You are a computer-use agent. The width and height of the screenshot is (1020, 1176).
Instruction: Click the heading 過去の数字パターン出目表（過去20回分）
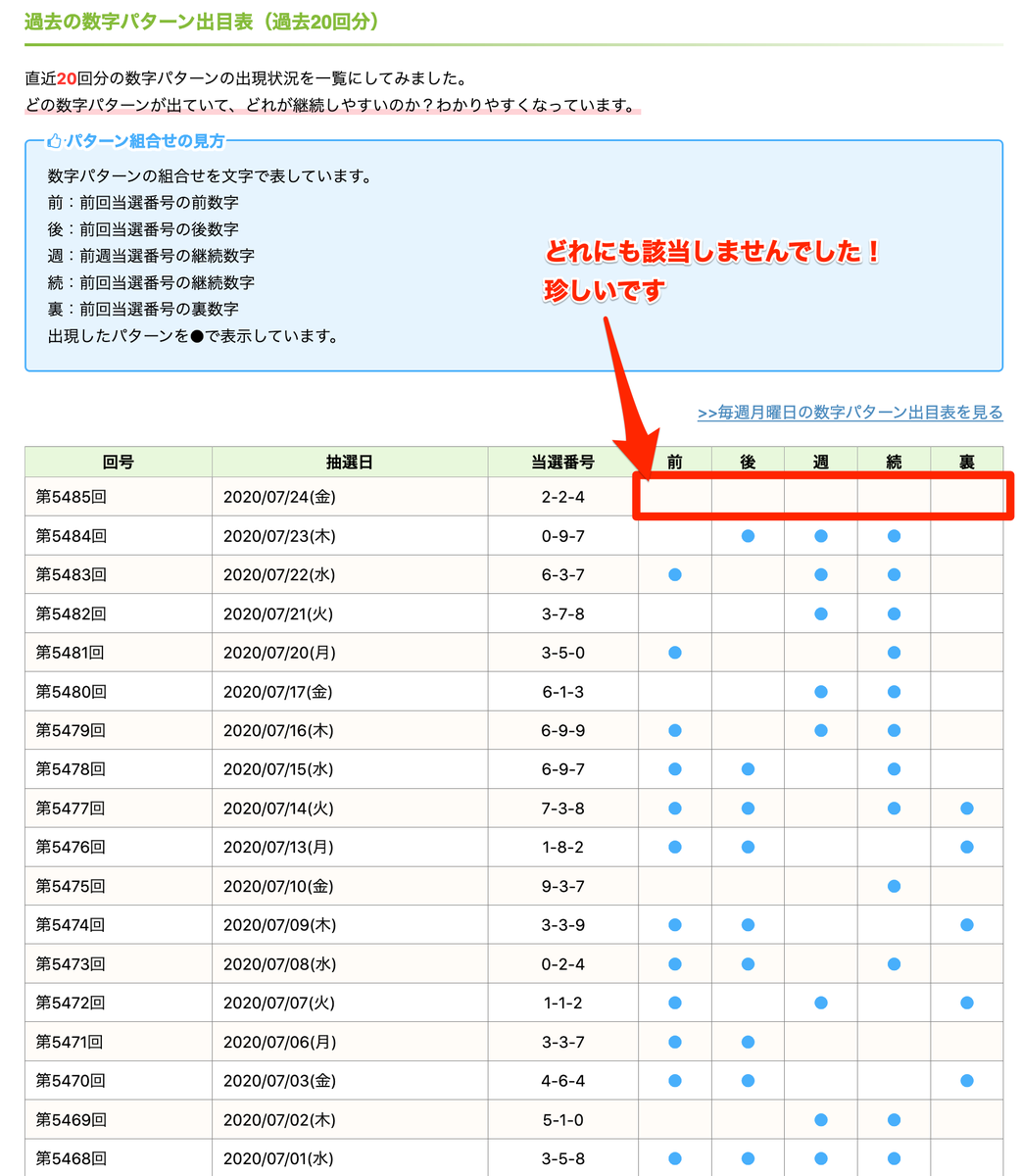[x=202, y=22]
